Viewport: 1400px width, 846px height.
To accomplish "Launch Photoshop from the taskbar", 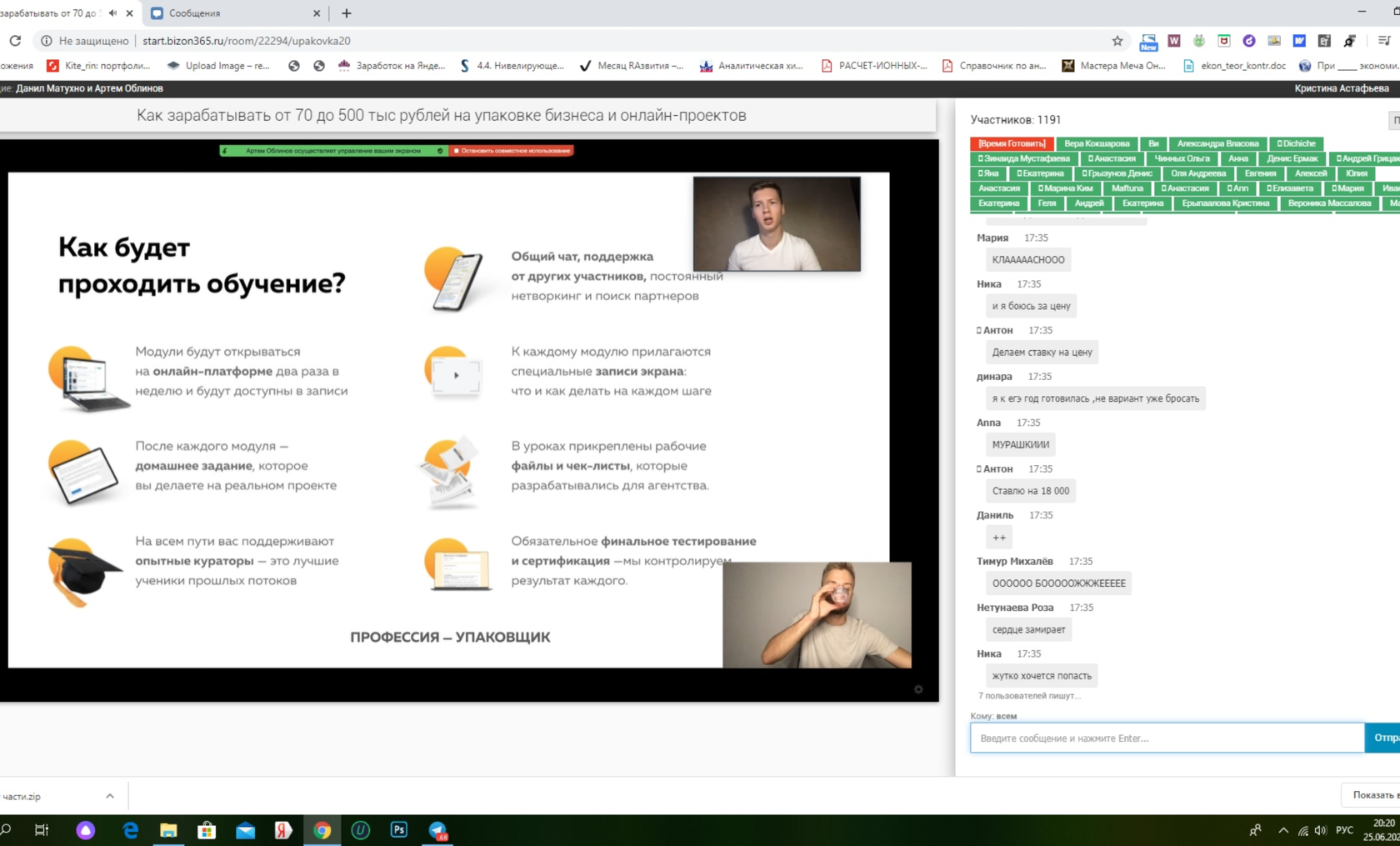I will click(399, 829).
